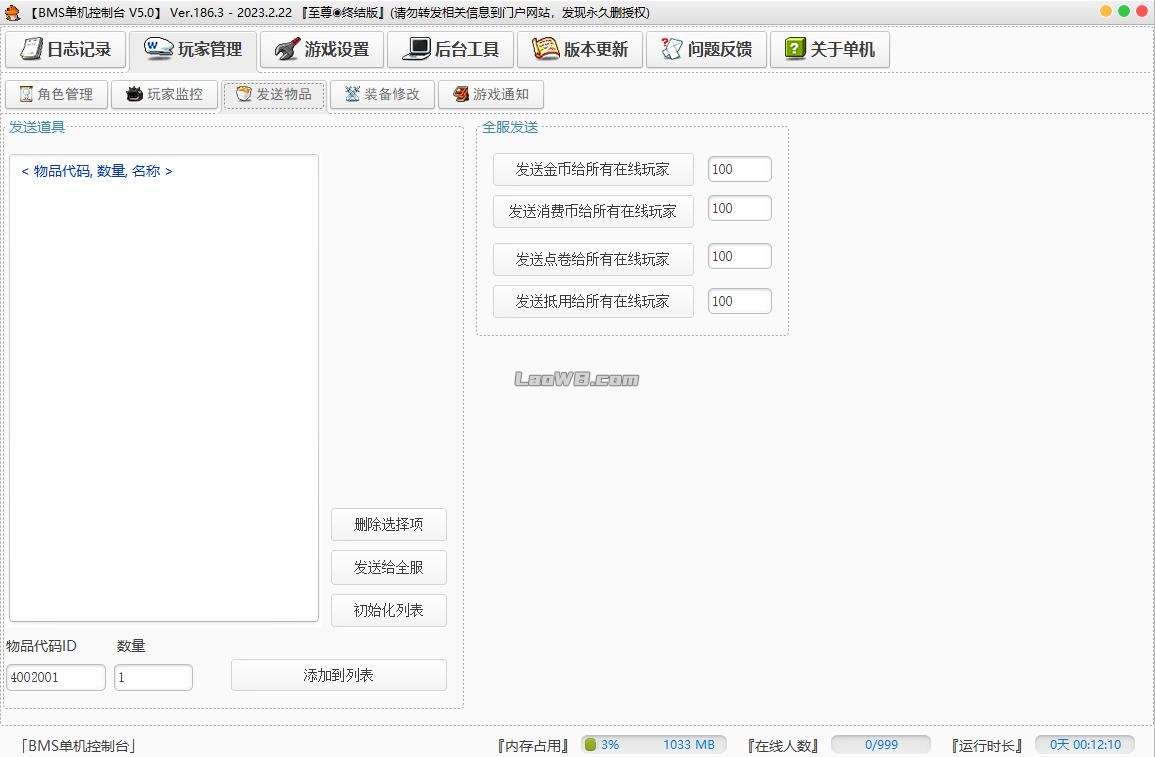This screenshot has width=1155, height=757.
Task: Click the 初始化列表 button
Action: (389, 610)
